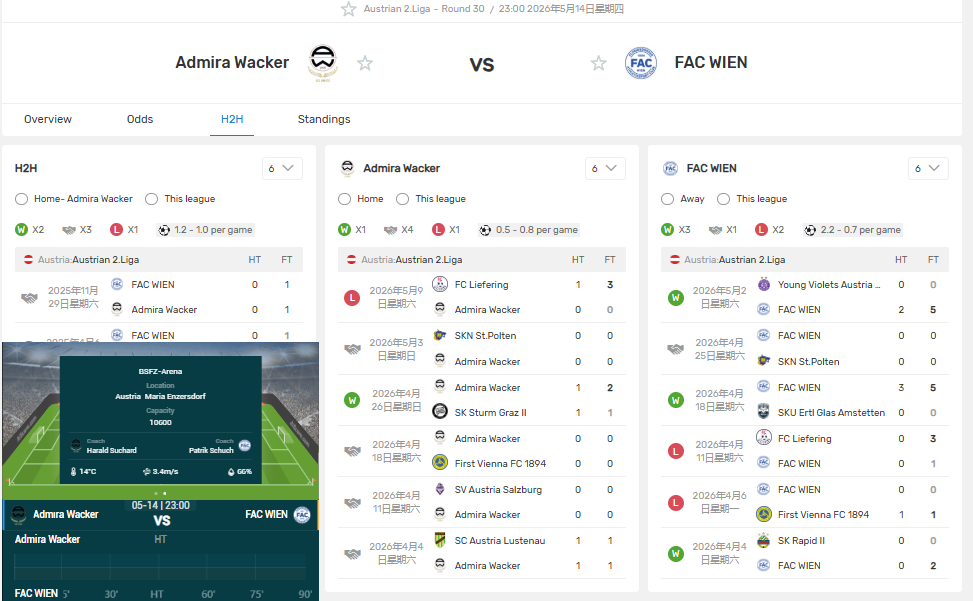
Task: Open Admira Wacker team name in header
Action: coord(232,63)
